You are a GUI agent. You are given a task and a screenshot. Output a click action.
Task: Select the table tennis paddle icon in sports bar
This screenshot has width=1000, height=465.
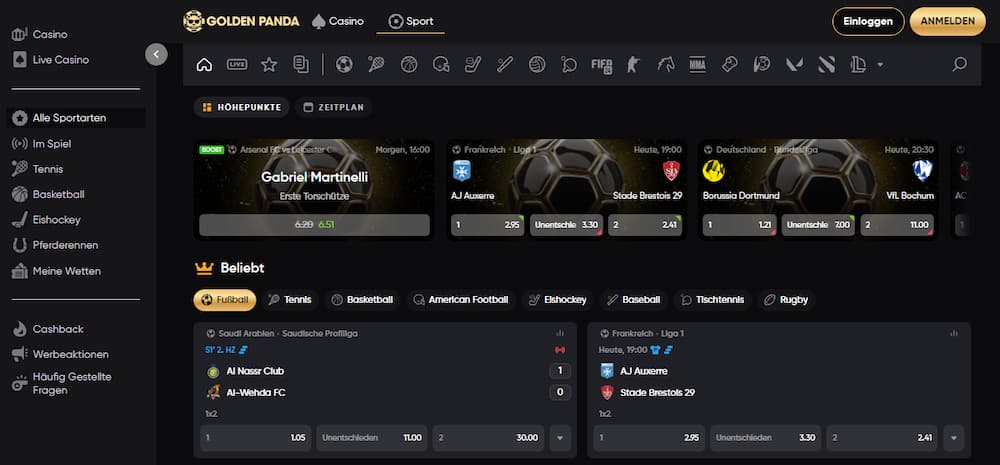pos(569,64)
